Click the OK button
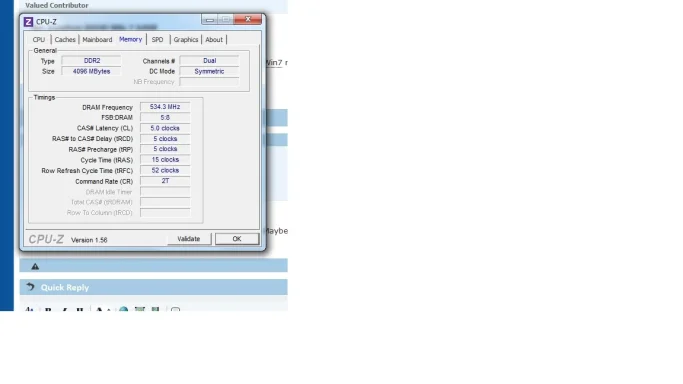Screen dimensions: 683x384 point(237,239)
